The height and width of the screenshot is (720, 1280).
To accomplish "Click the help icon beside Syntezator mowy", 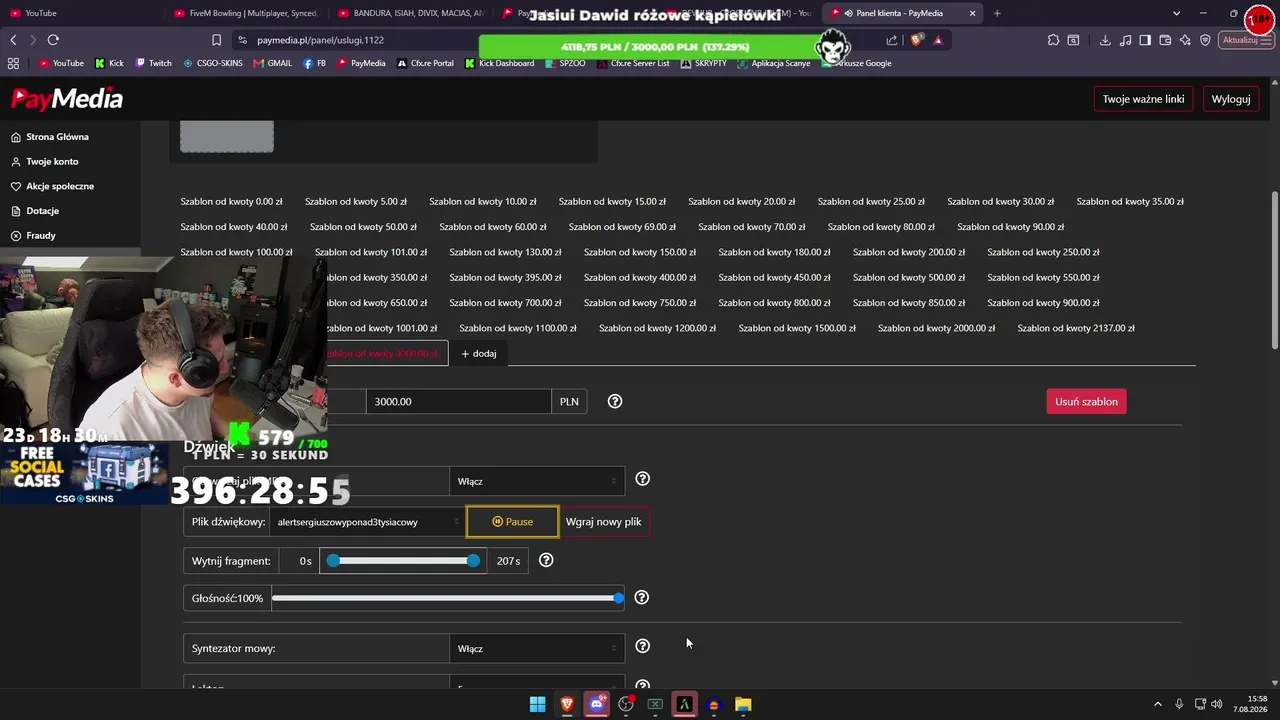I will tap(643, 646).
